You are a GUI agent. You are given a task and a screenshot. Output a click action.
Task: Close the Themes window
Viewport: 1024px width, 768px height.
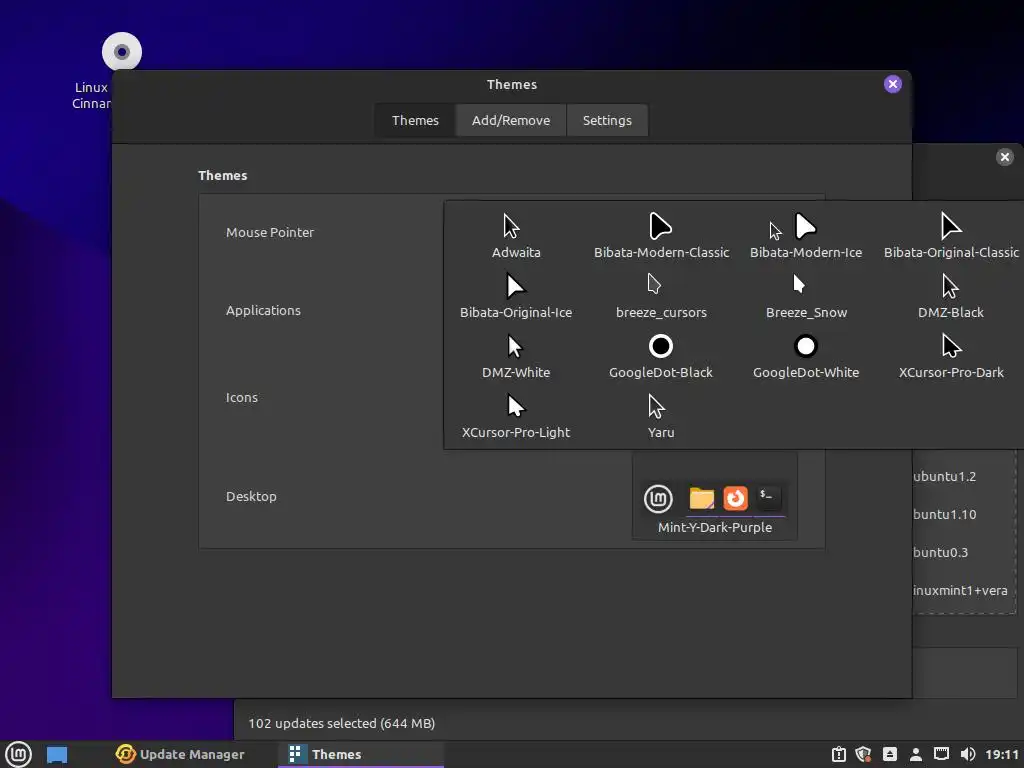click(x=893, y=84)
